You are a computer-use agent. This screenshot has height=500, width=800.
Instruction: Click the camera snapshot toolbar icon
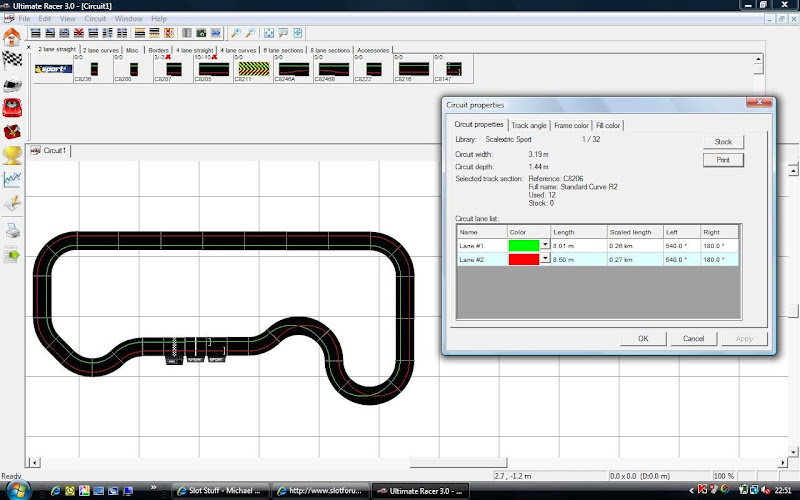(201, 33)
